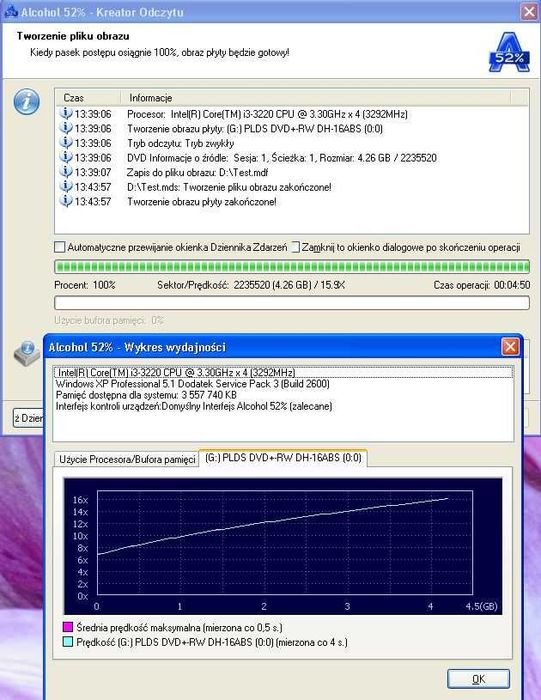Click the info icon for the 'DVD Informacje o źródle' row
The height and width of the screenshot is (700, 541).
(x=66, y=157)
